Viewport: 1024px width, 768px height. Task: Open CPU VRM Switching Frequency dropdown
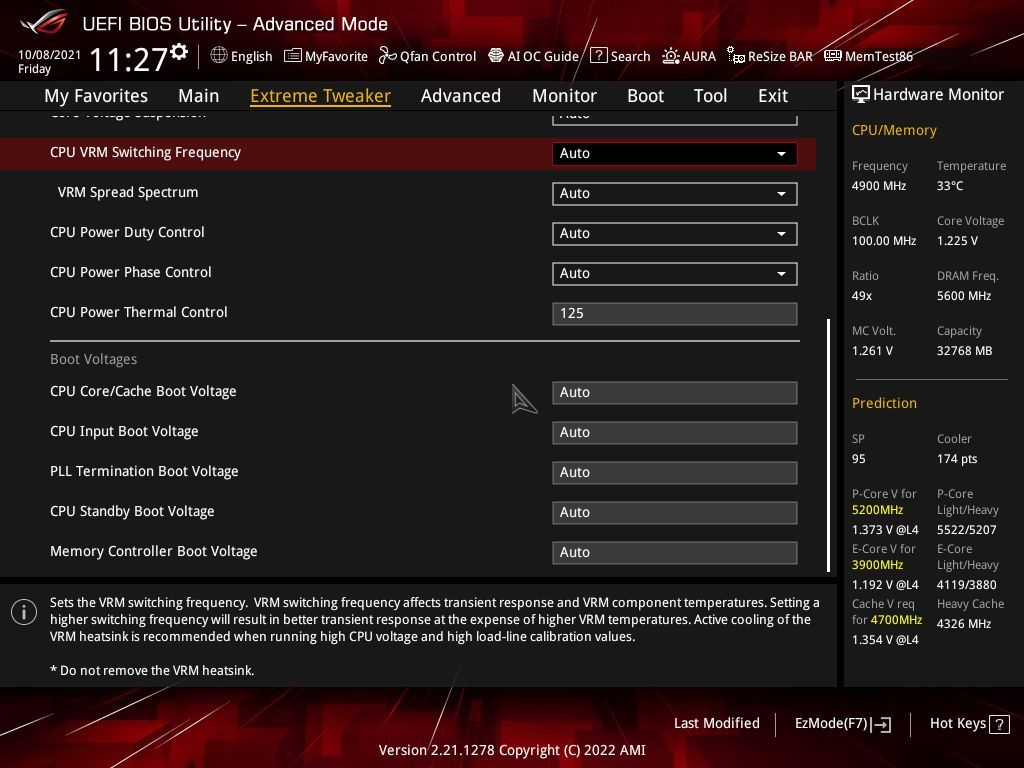pyautogui.click(x=675, y=153)
